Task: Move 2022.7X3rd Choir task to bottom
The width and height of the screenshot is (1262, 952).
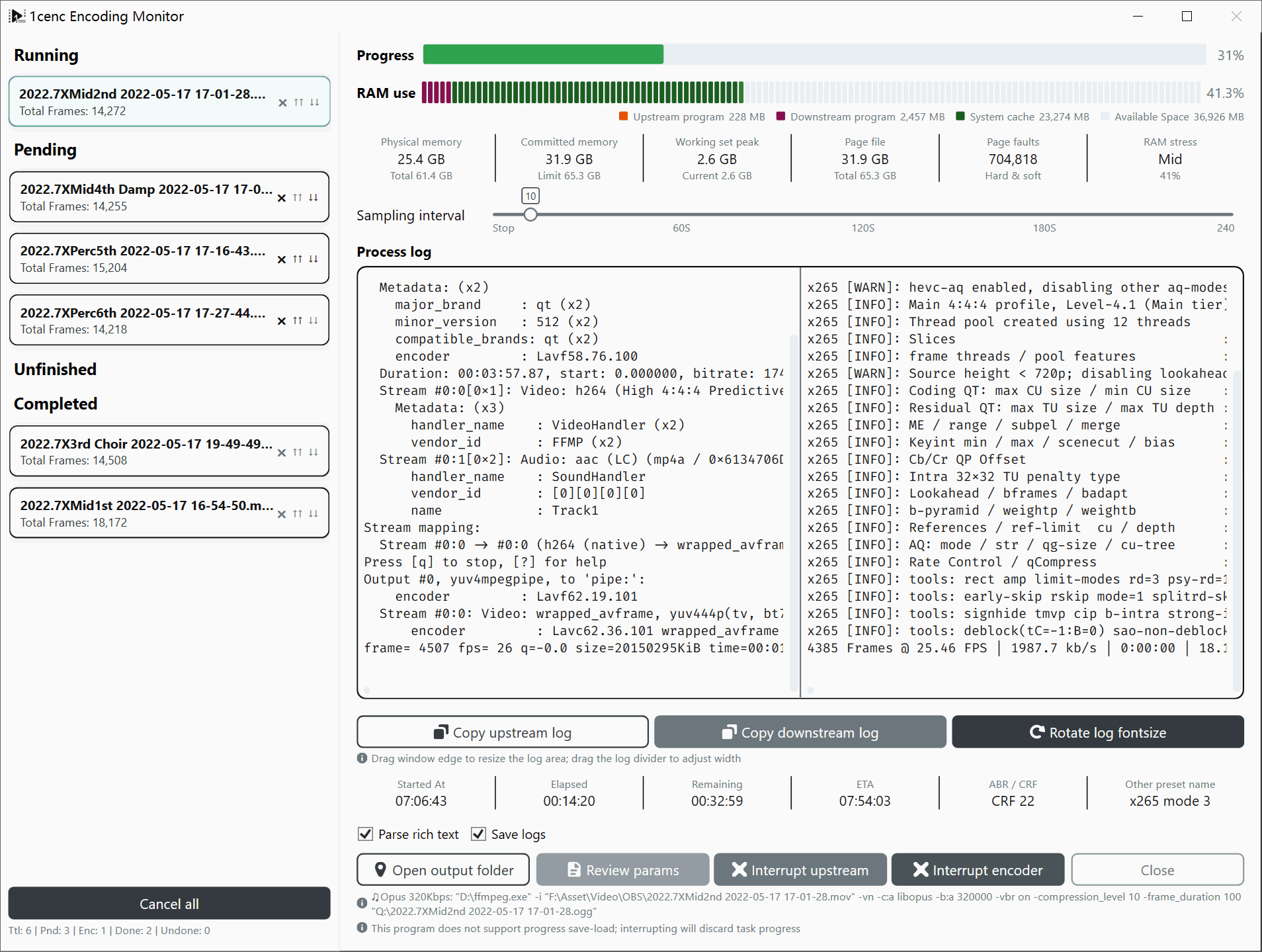Action: coord(314,453)
